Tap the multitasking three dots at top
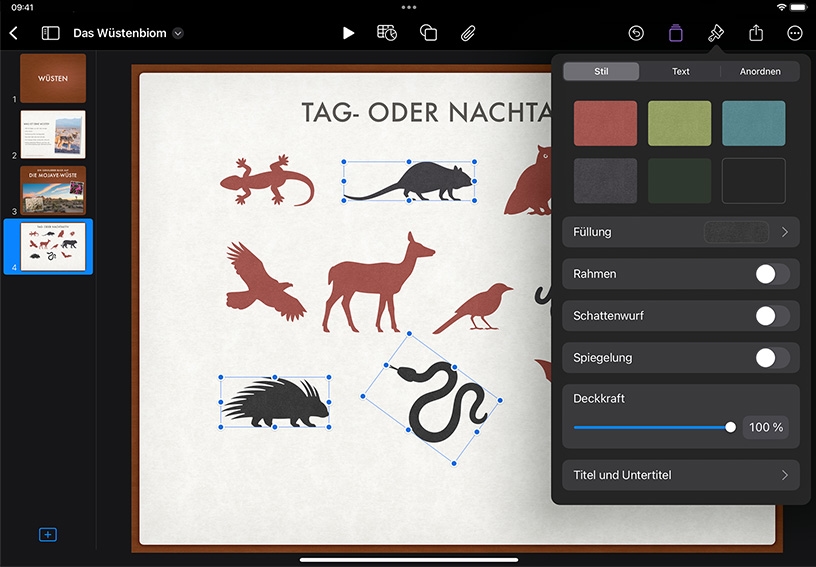The width and height of the screenshot is (816, 567). tap(409, 7)
